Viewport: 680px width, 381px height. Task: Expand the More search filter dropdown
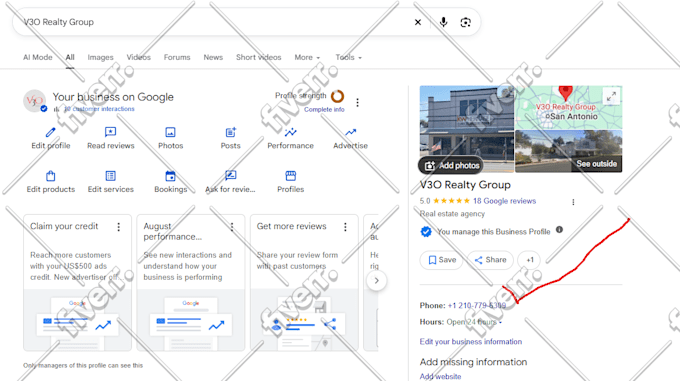307,57
